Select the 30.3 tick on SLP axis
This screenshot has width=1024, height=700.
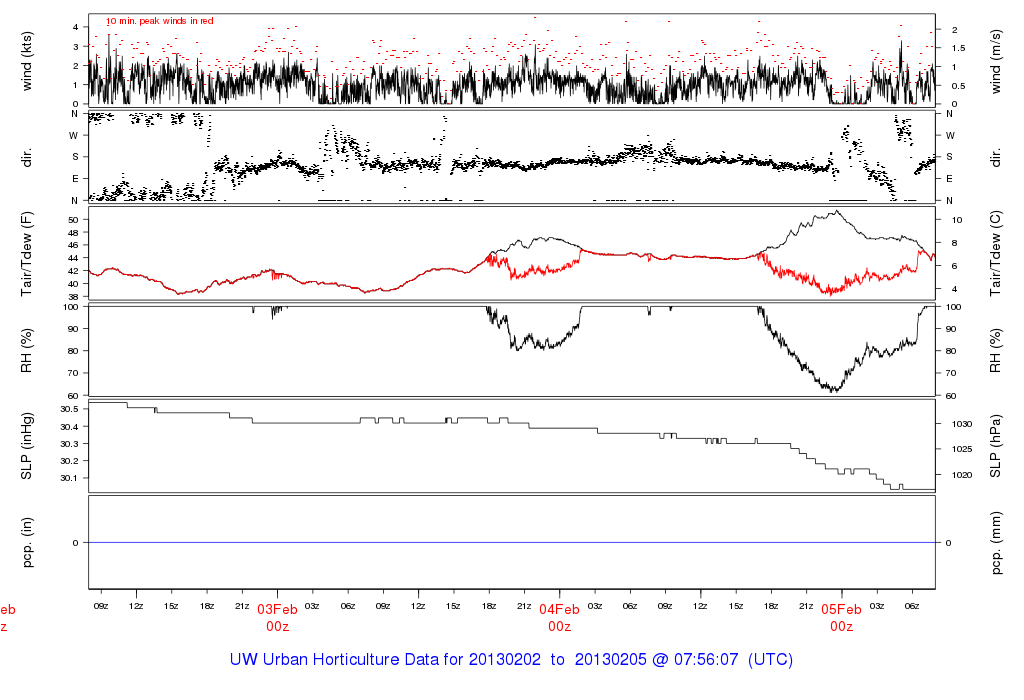tap(69, 444)
